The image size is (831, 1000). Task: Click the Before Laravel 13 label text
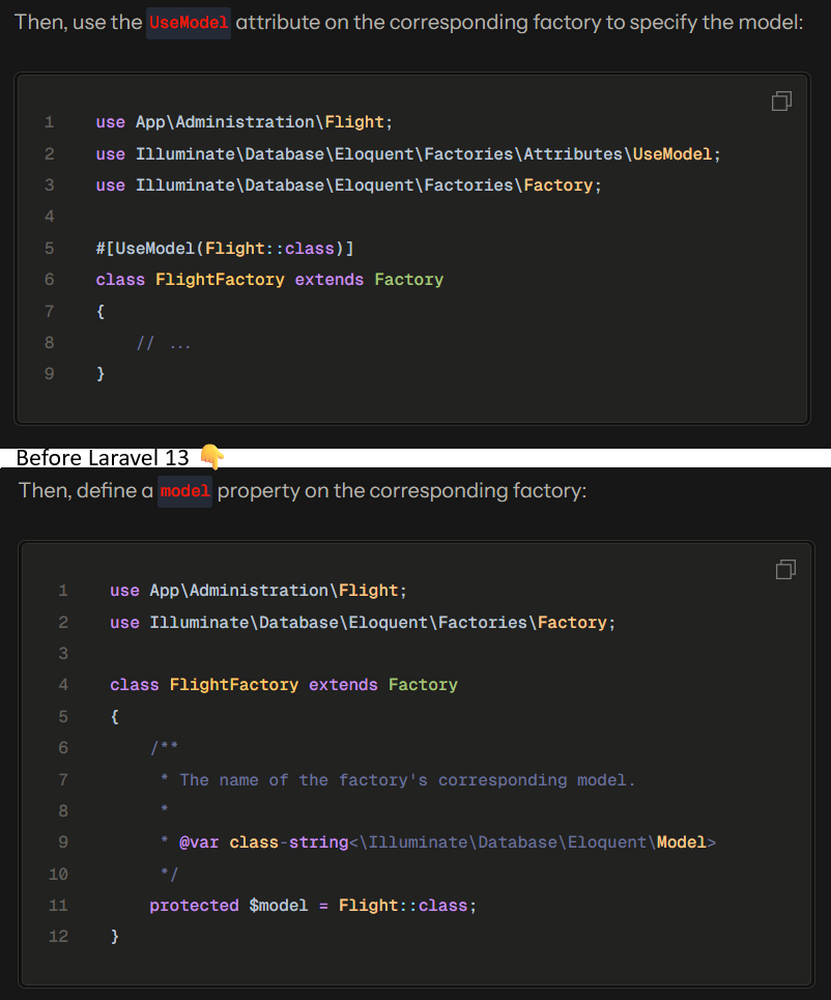[102, 458]
